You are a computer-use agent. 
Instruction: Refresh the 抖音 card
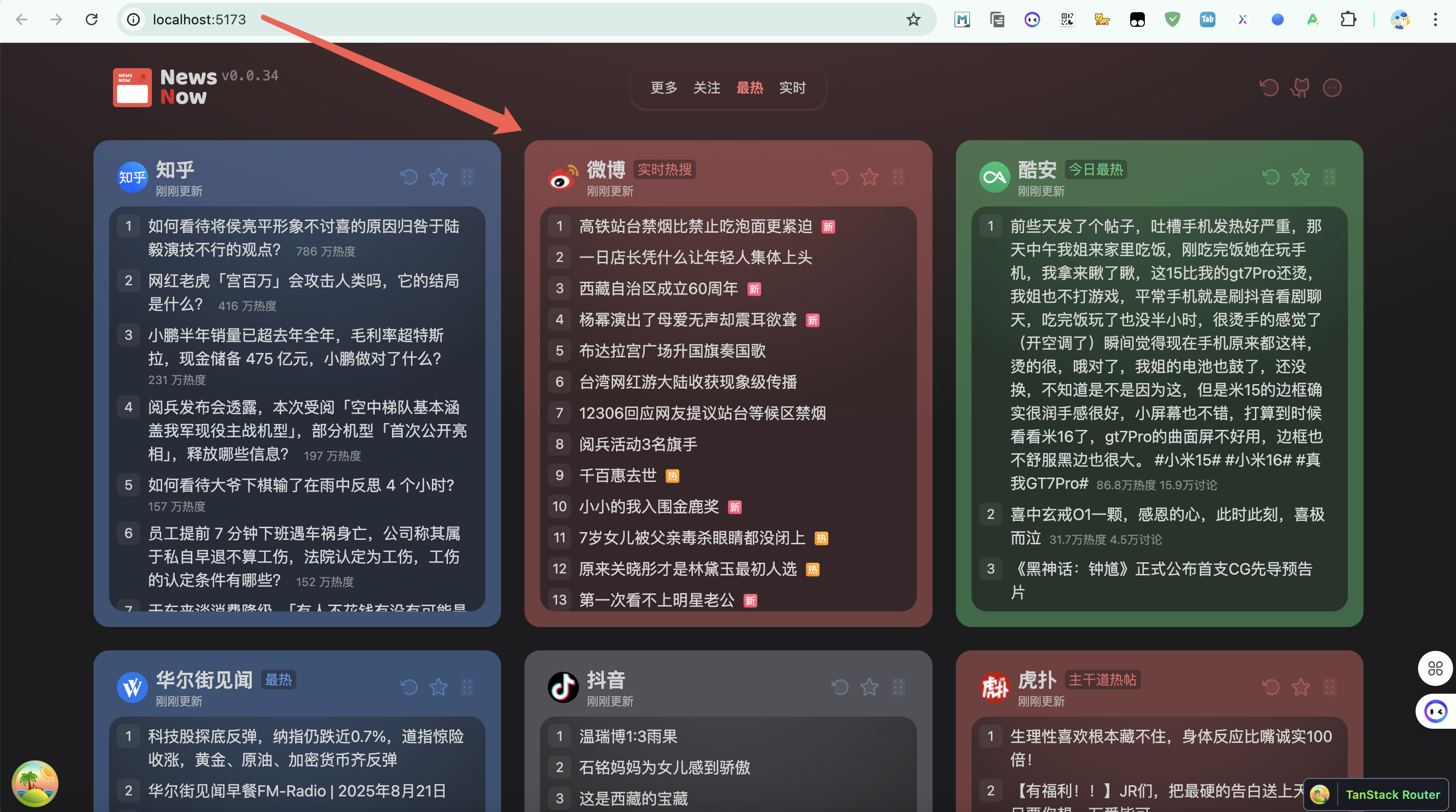840,687
